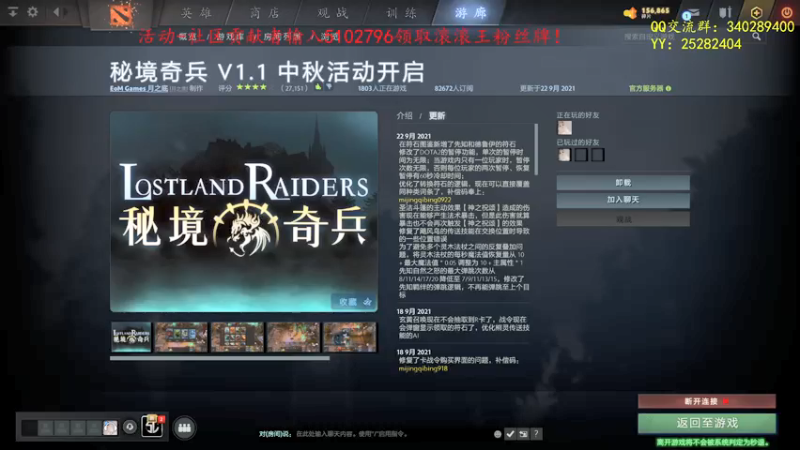800x450 pixels.
Task: Select the third screenshot thumbnail
Action: 237,337
